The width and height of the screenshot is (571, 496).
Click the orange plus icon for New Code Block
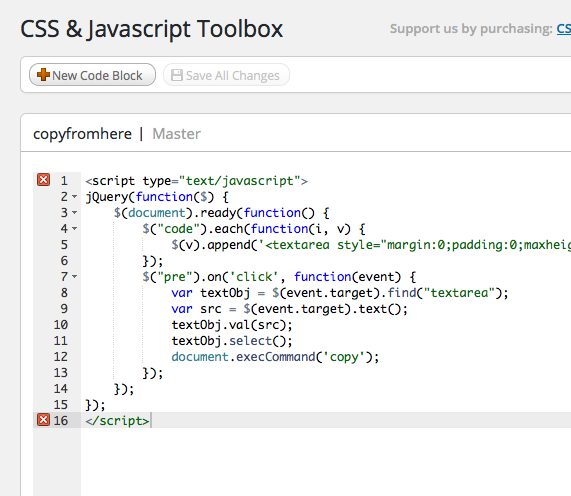[43, 75]
